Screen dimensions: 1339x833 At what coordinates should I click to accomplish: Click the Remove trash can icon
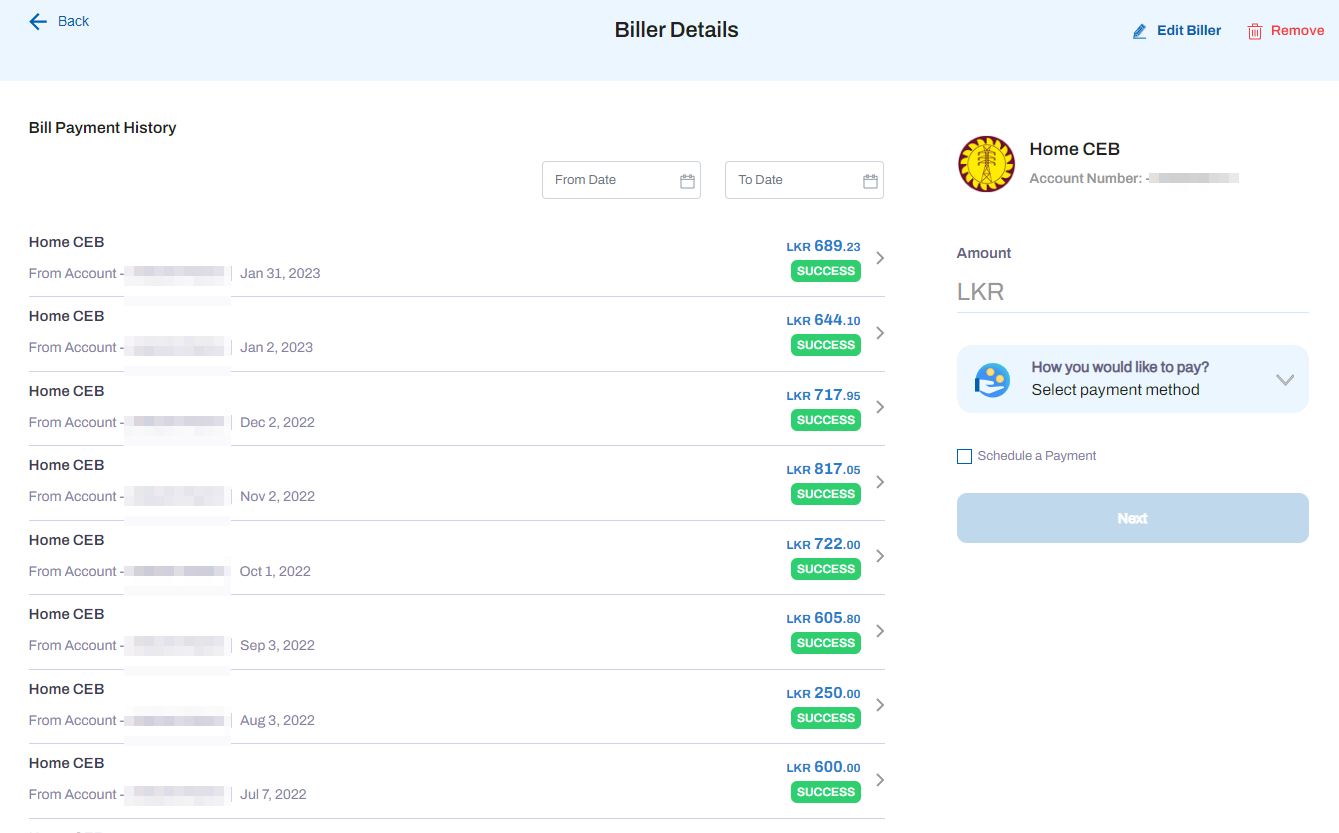(x=1255, y=31)
